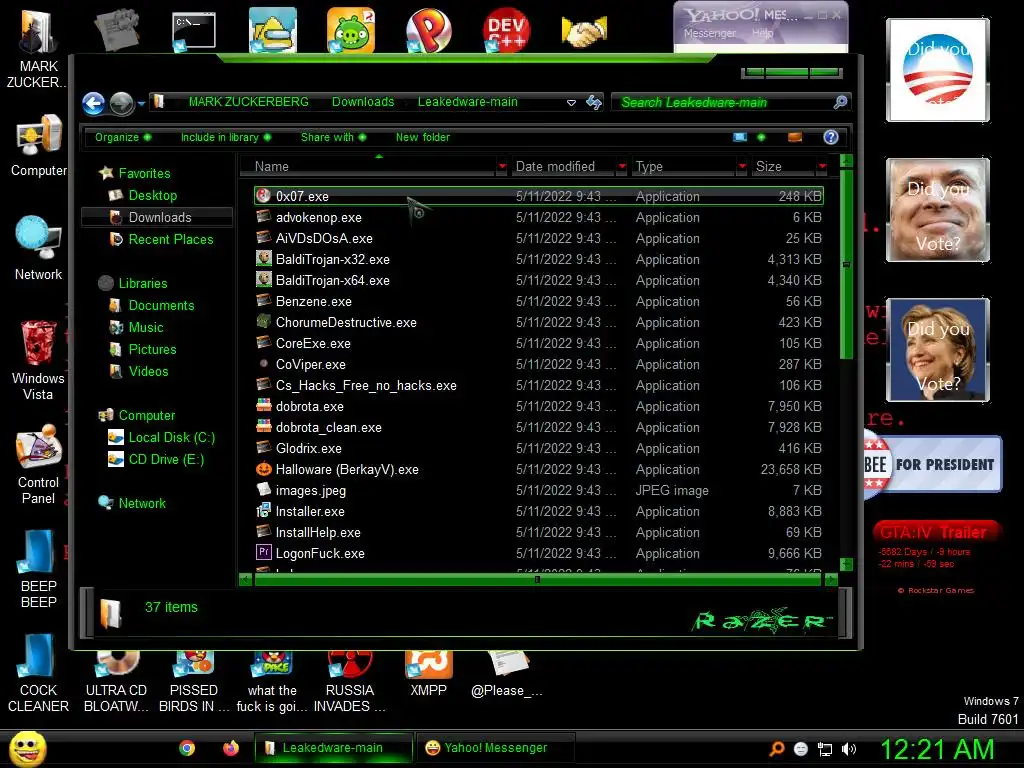Launch Firefox from the taskbar
Image resolution: width=1024 pixels, height=768 pixels.
pos(231,748)
